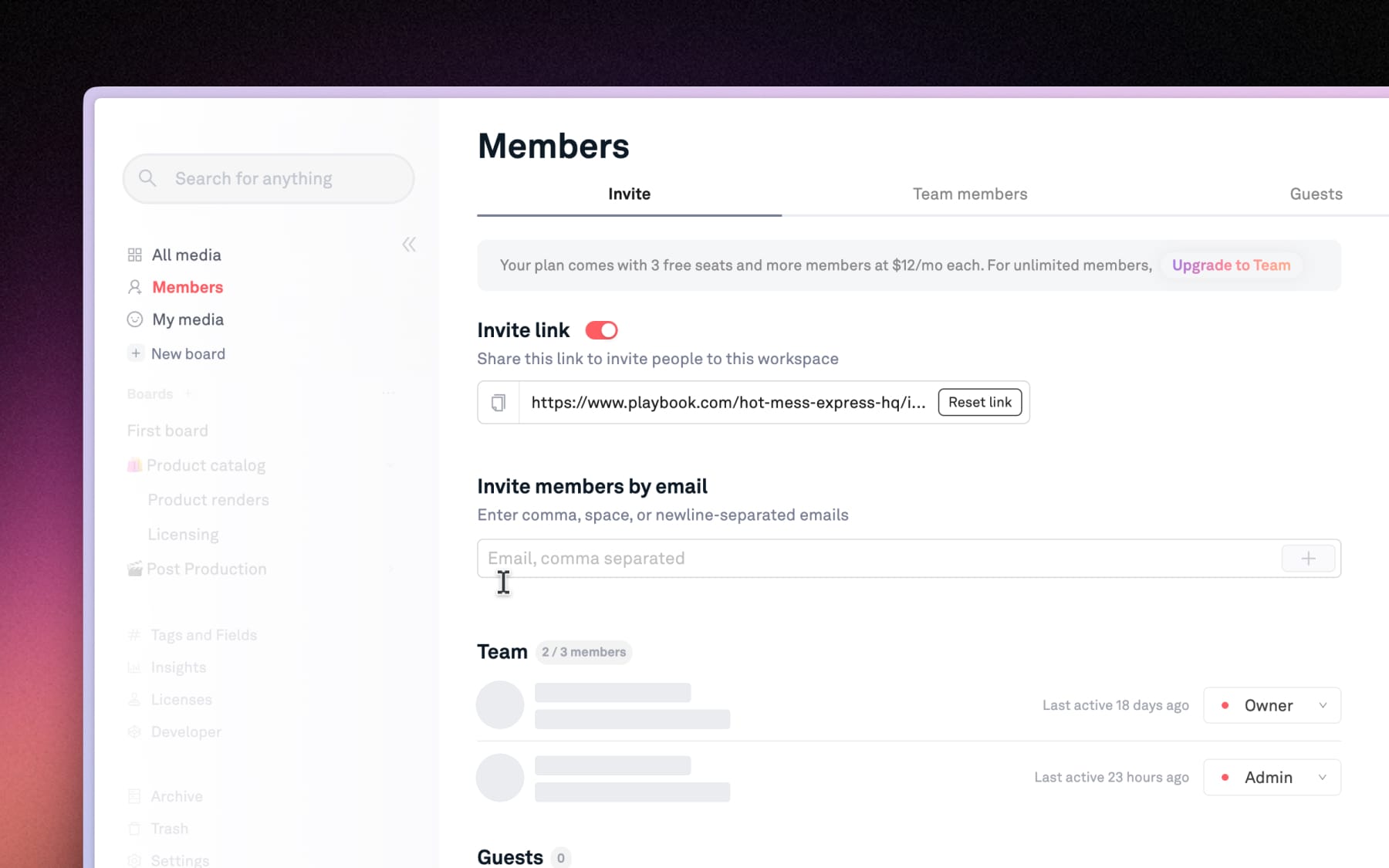Open Members in sidebar
Image resolution: width=1389 pixels, height=868 pixels.
(x=188, y=287)
